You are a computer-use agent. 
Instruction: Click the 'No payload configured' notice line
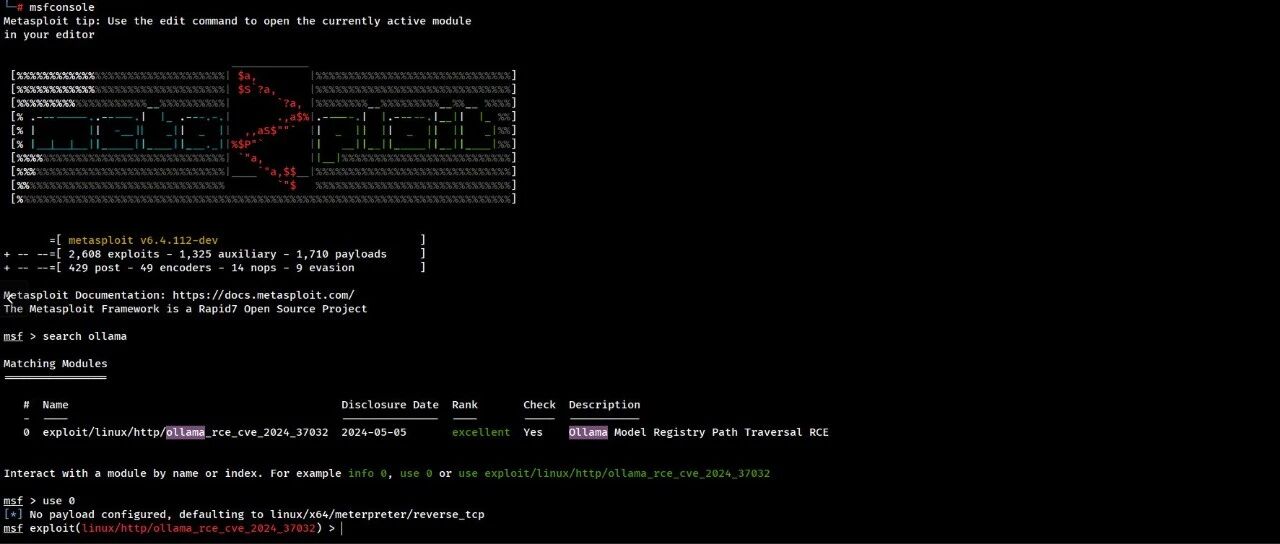[244, 514]
